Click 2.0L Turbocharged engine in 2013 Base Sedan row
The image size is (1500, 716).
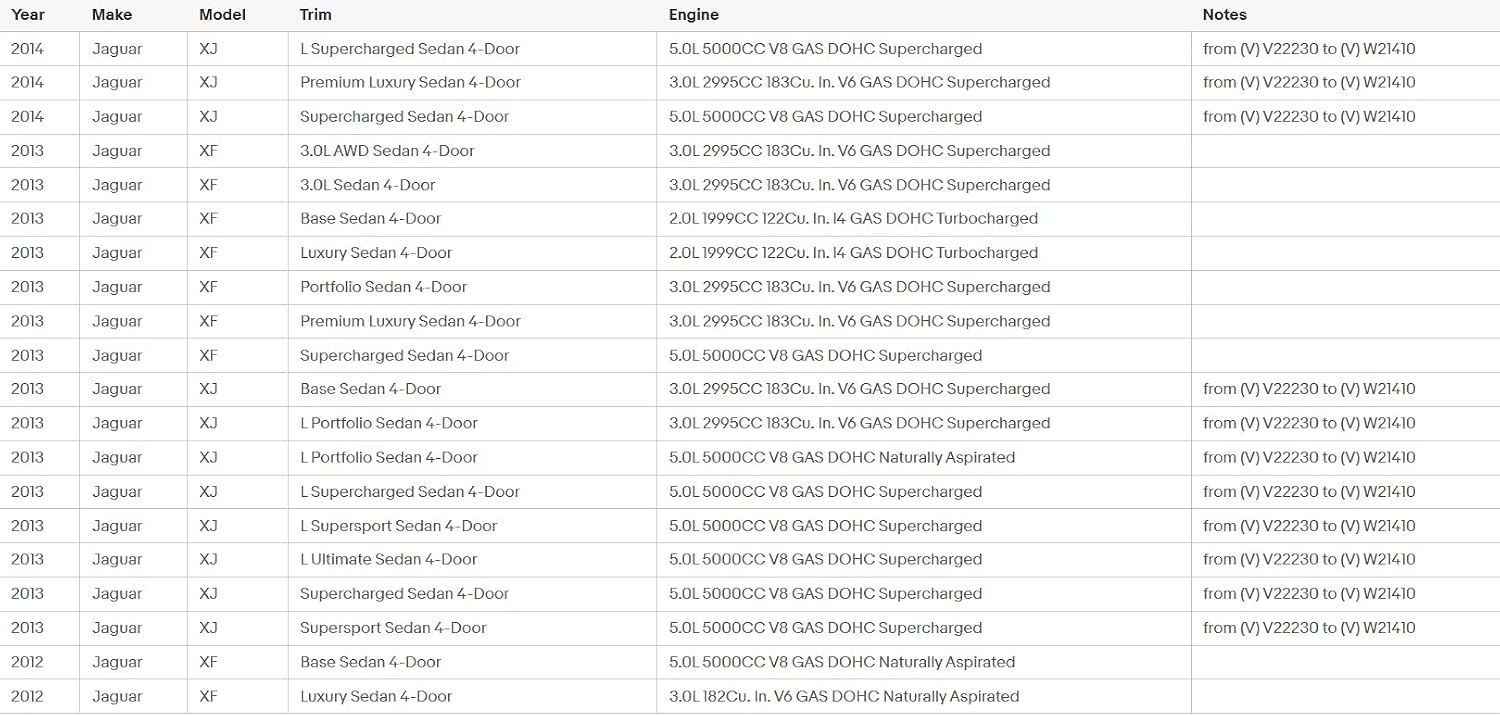[854, 219]
